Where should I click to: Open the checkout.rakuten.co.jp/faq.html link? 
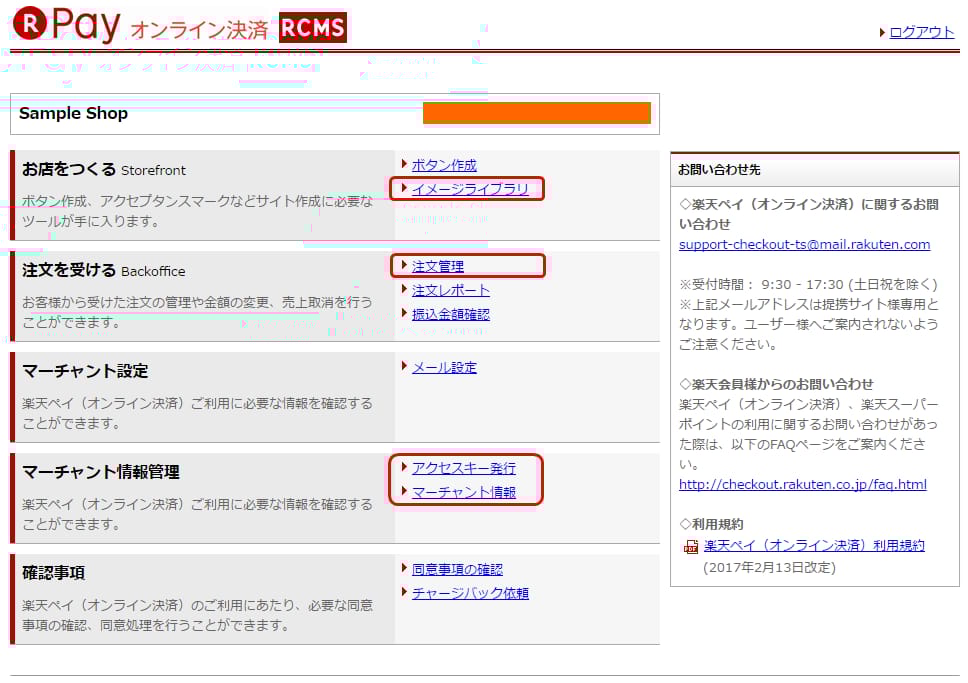pos(803,484)
